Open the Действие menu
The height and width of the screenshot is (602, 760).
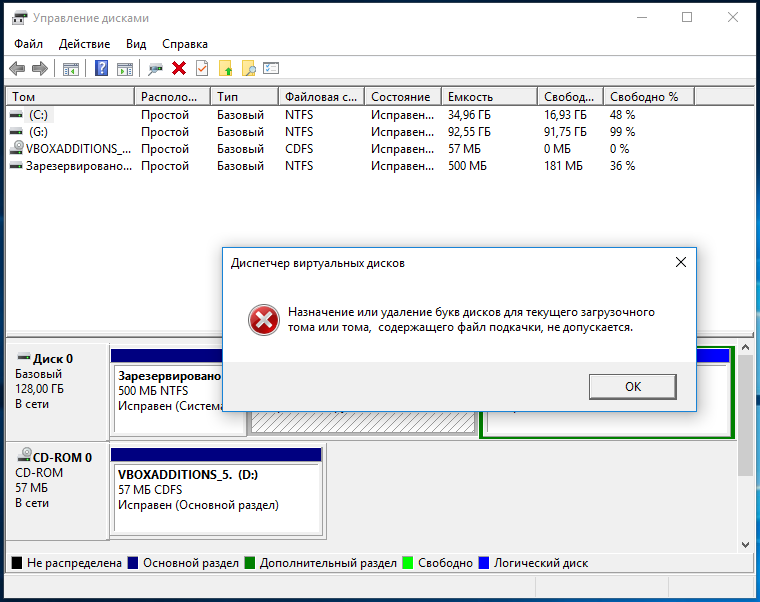[84, 44]
